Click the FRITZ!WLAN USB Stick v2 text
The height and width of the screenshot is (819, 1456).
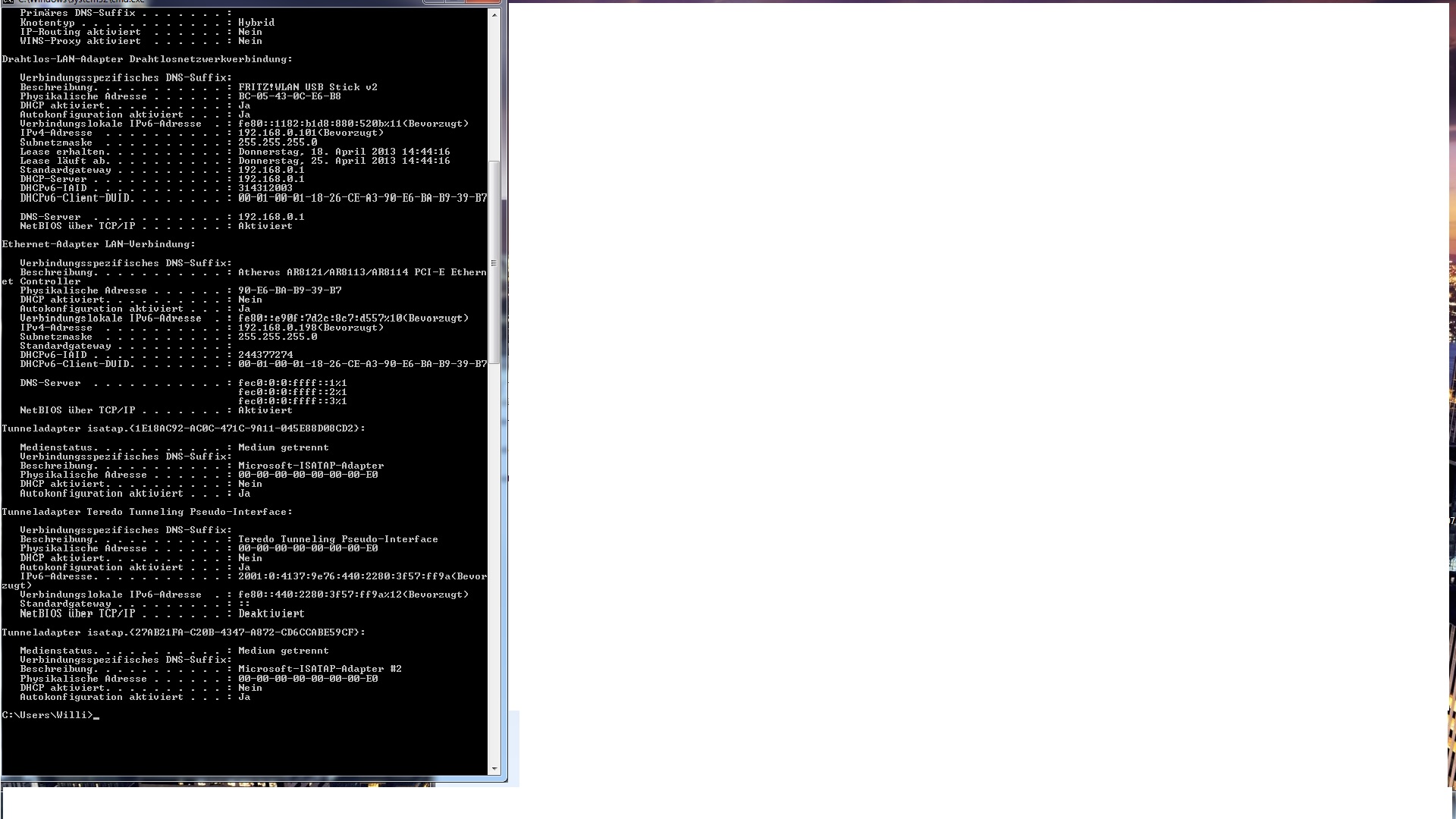click(x=307, y=87)
